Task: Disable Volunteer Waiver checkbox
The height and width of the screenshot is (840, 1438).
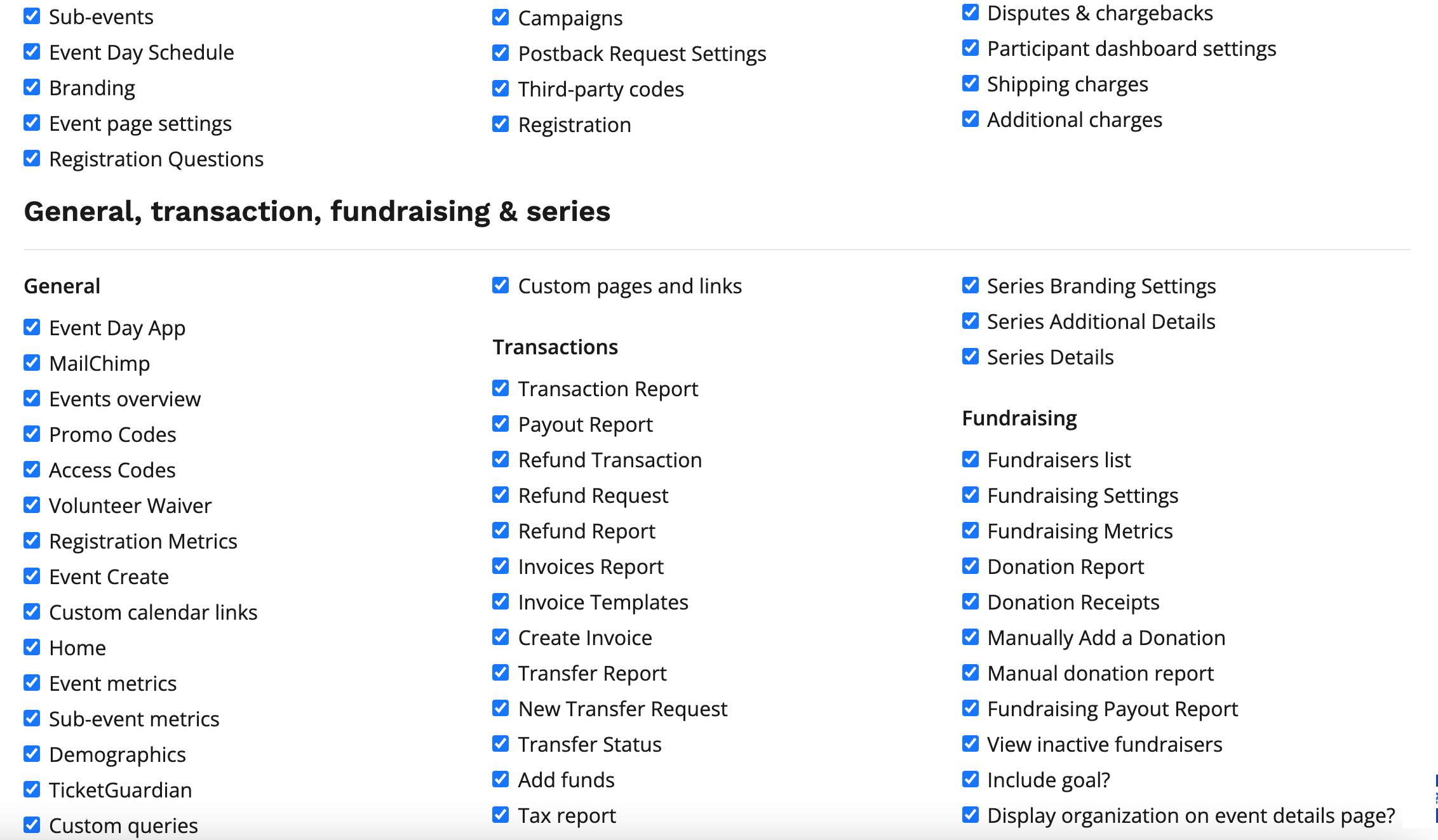Action: tap(32, 505)
